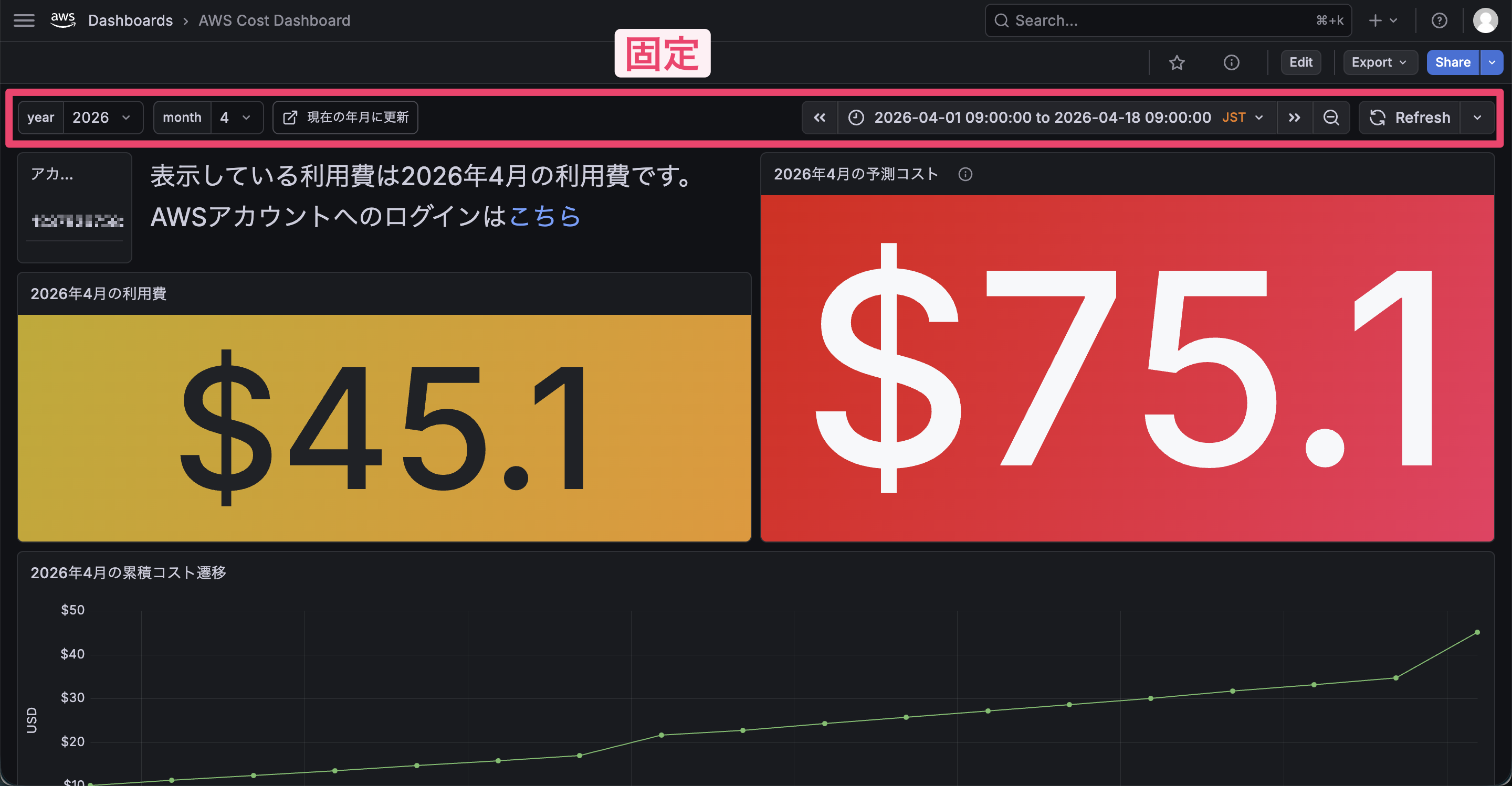
Task: Click the AWS logo icon
Action: [63, 20]
